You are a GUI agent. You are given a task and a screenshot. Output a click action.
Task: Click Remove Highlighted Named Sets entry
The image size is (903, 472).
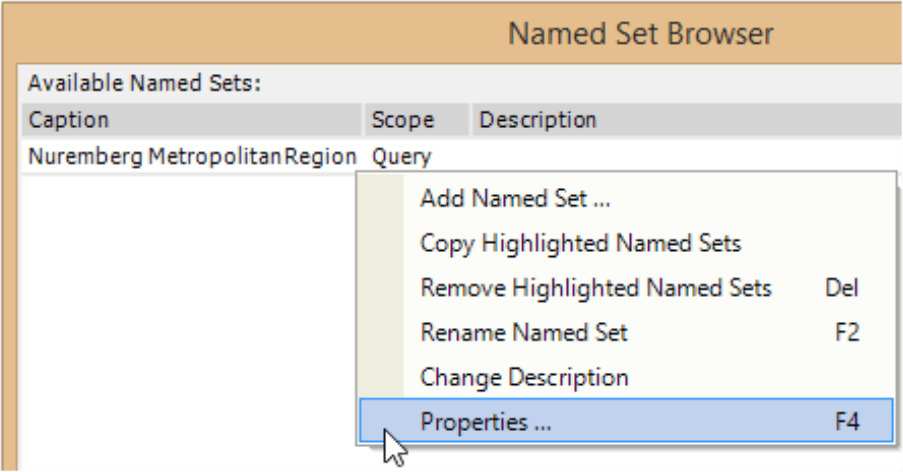tap(596, 288)
